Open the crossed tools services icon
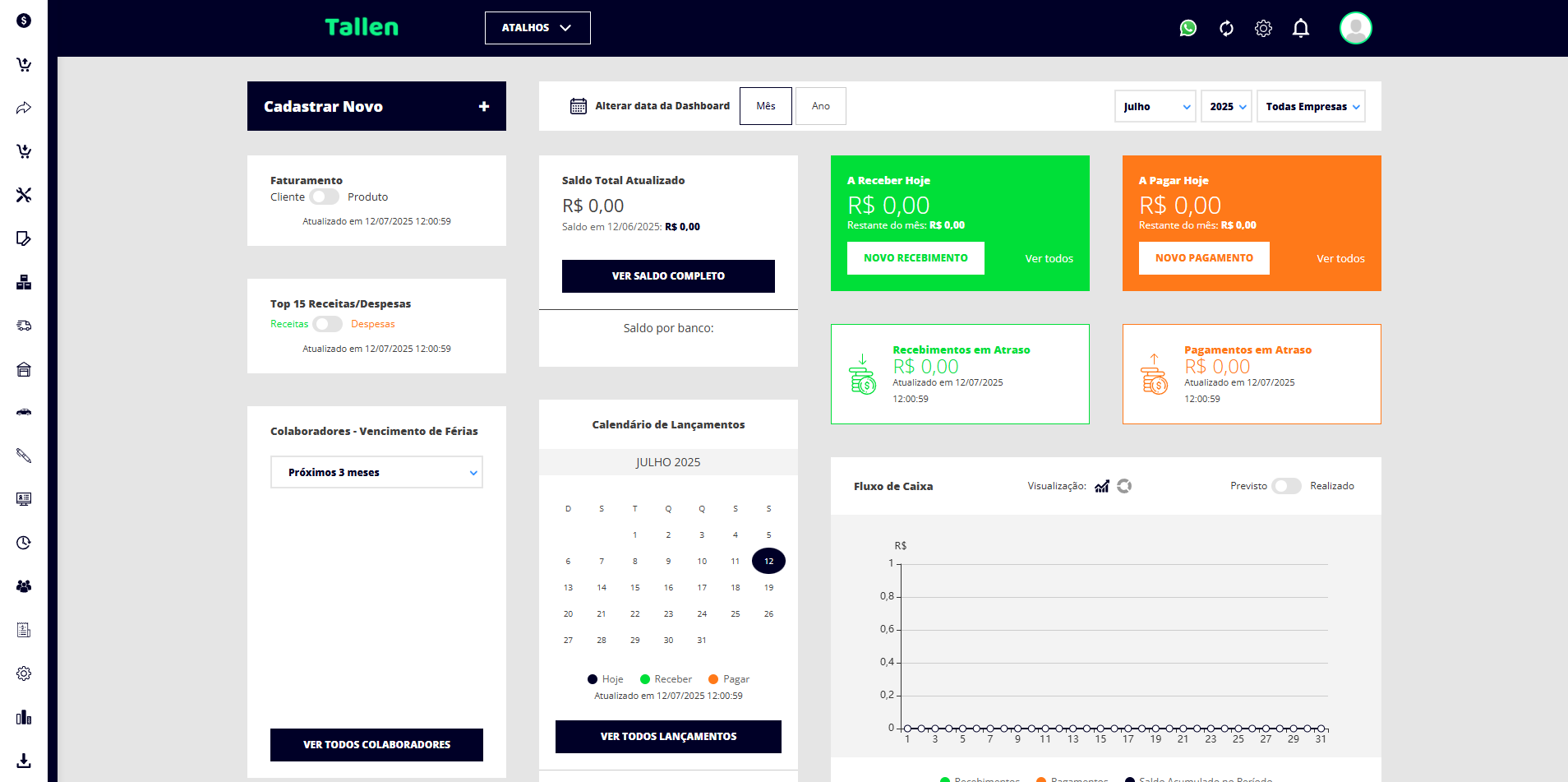Screen dimensions: 1568x782 tap(24, 195)
